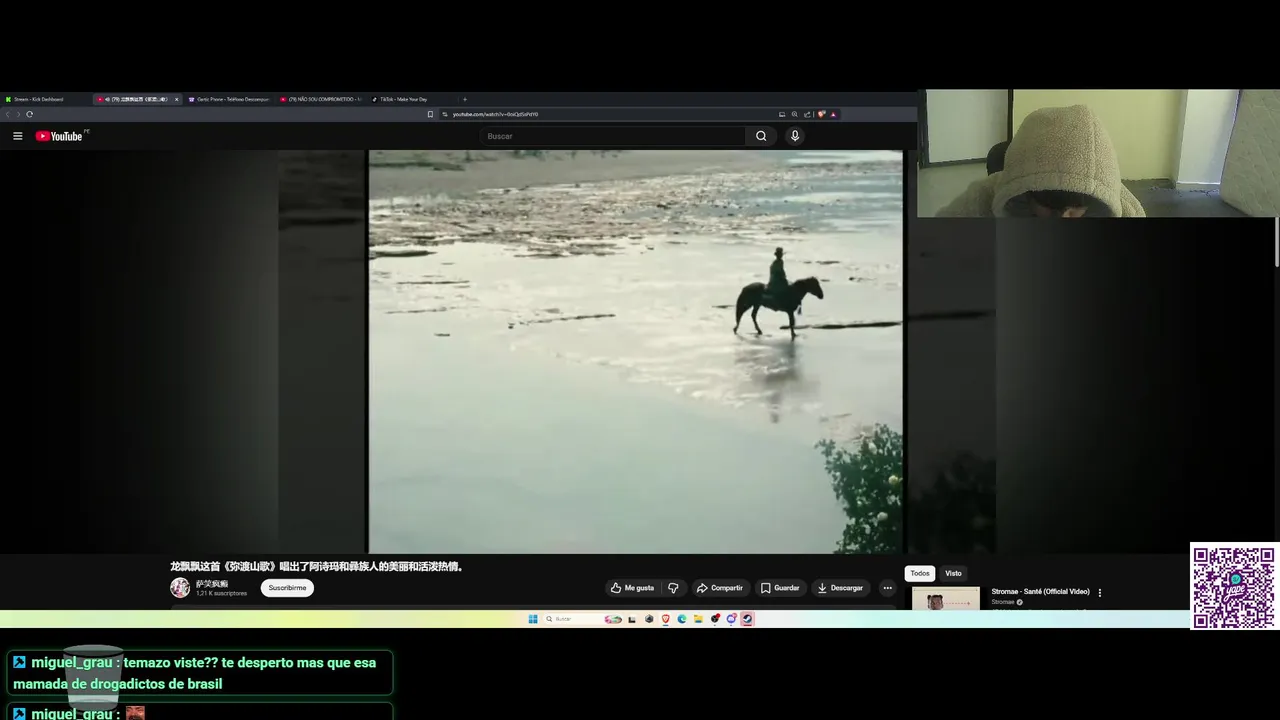
Task: Open Steam from the taskbar
Action: click(747, 619)
